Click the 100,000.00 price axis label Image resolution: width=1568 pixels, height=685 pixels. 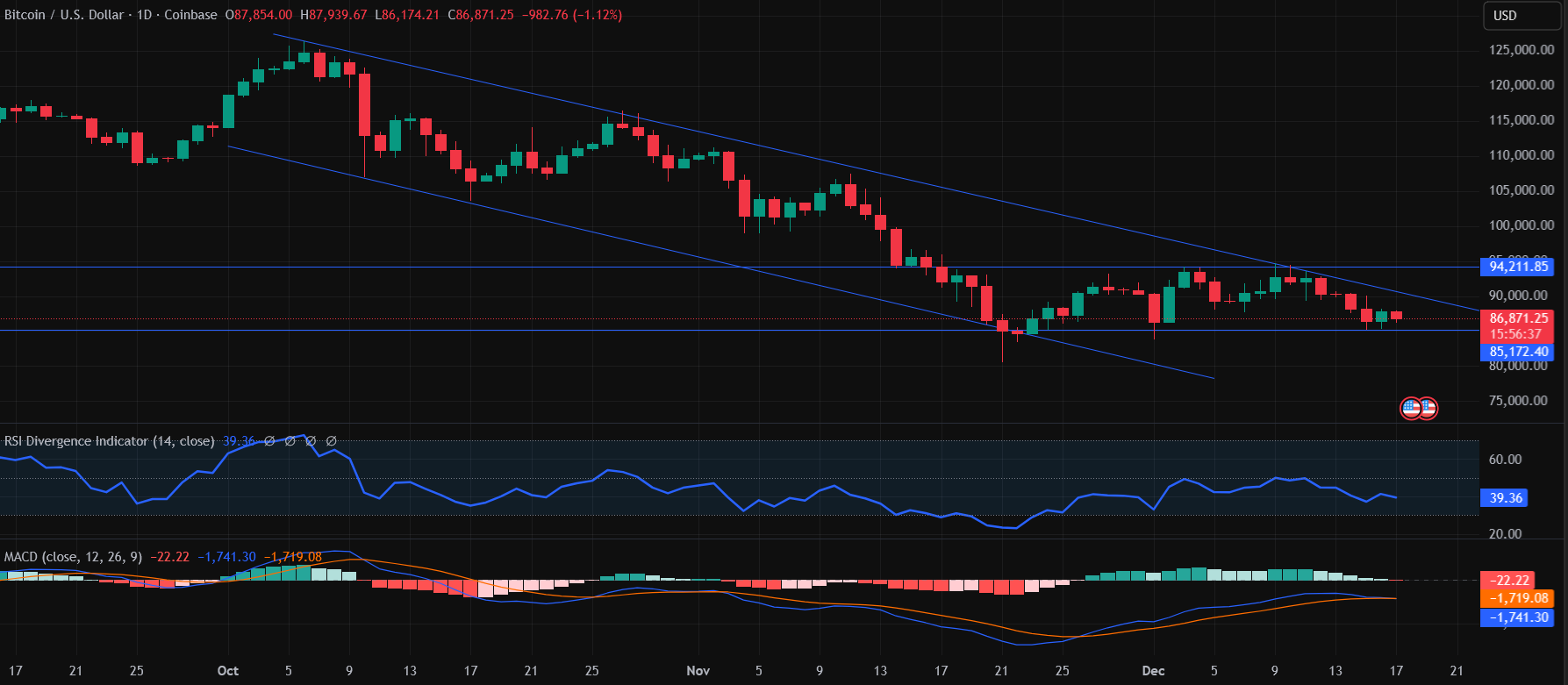pos(1522,225)
